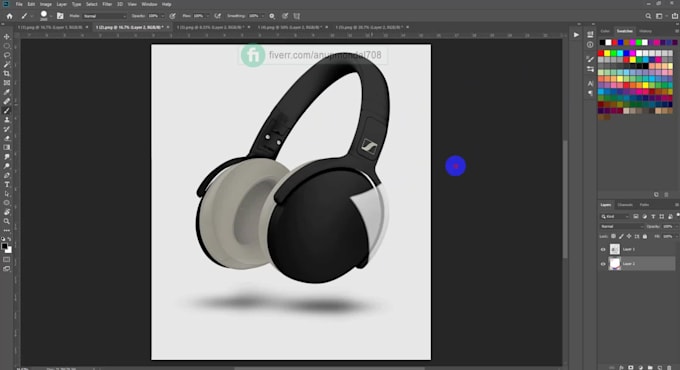Image resolution: width=680 pixels, height=370 pixels.
Task: Select the Lasso tool
Action: [x=7, y=55]
